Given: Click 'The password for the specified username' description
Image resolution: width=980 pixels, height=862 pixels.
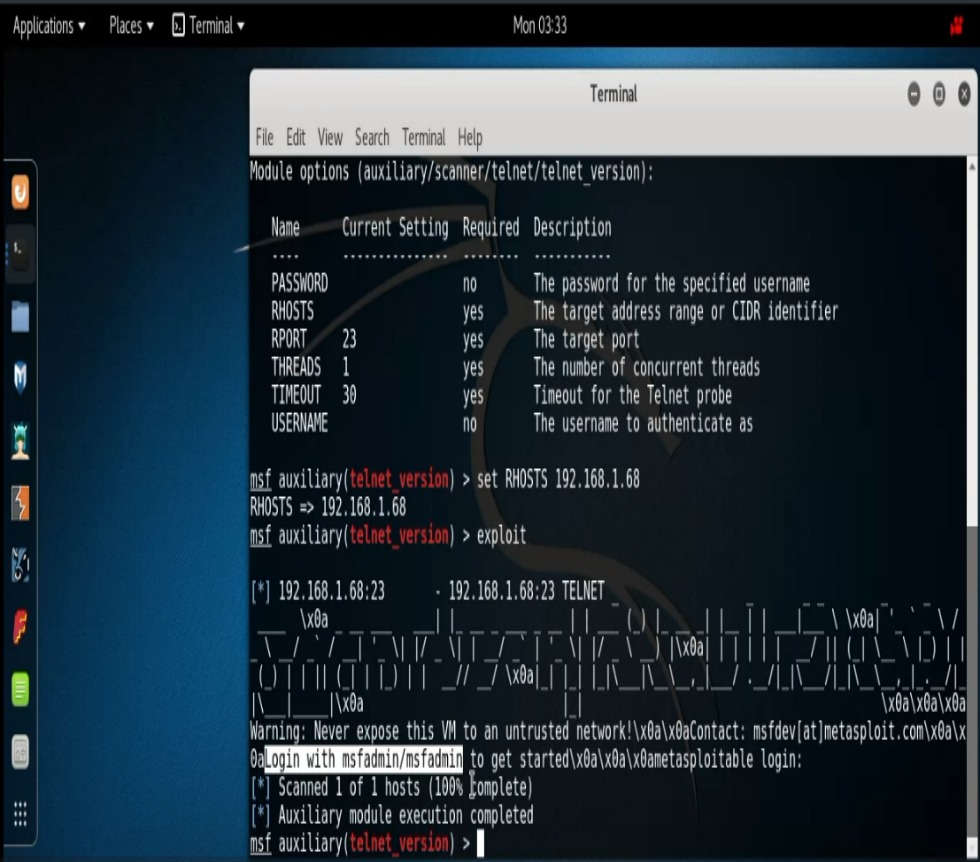Looking at the screenshot, I should pos(671,283).
